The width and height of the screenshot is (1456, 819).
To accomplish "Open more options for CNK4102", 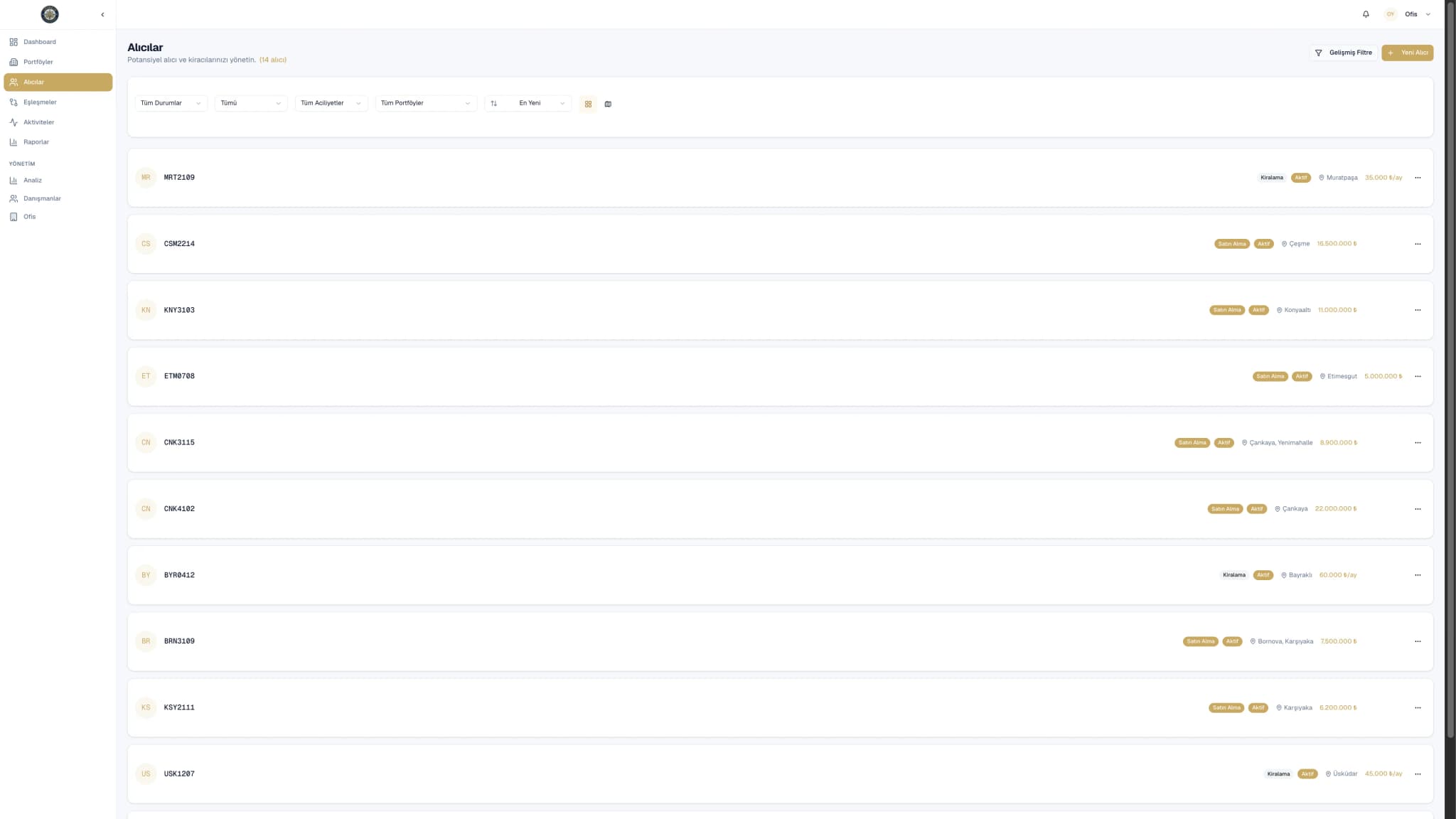I will (x=1418, y=509).
